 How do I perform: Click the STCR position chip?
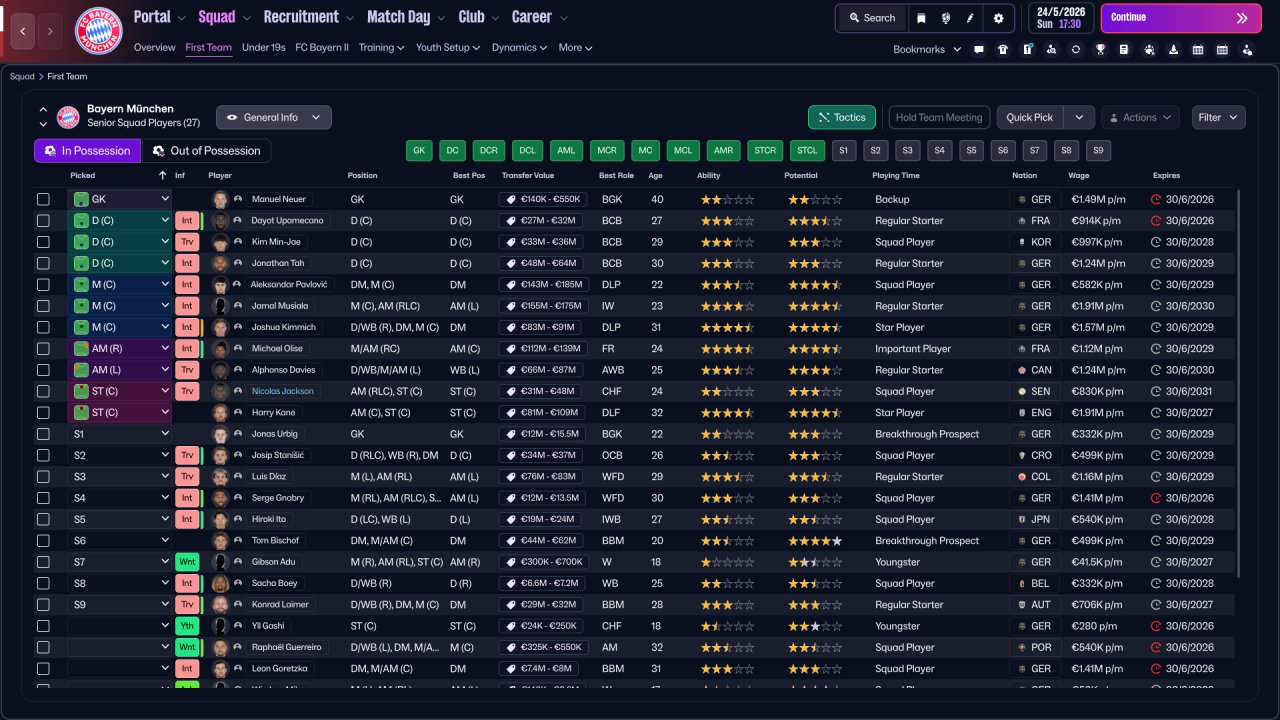pos(765,151)
